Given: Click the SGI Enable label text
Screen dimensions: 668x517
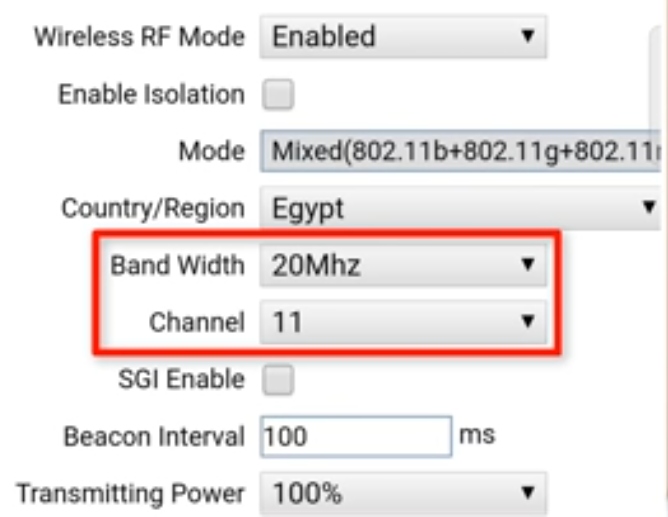Looking at the screenshot, I should (x=181, y=379).
